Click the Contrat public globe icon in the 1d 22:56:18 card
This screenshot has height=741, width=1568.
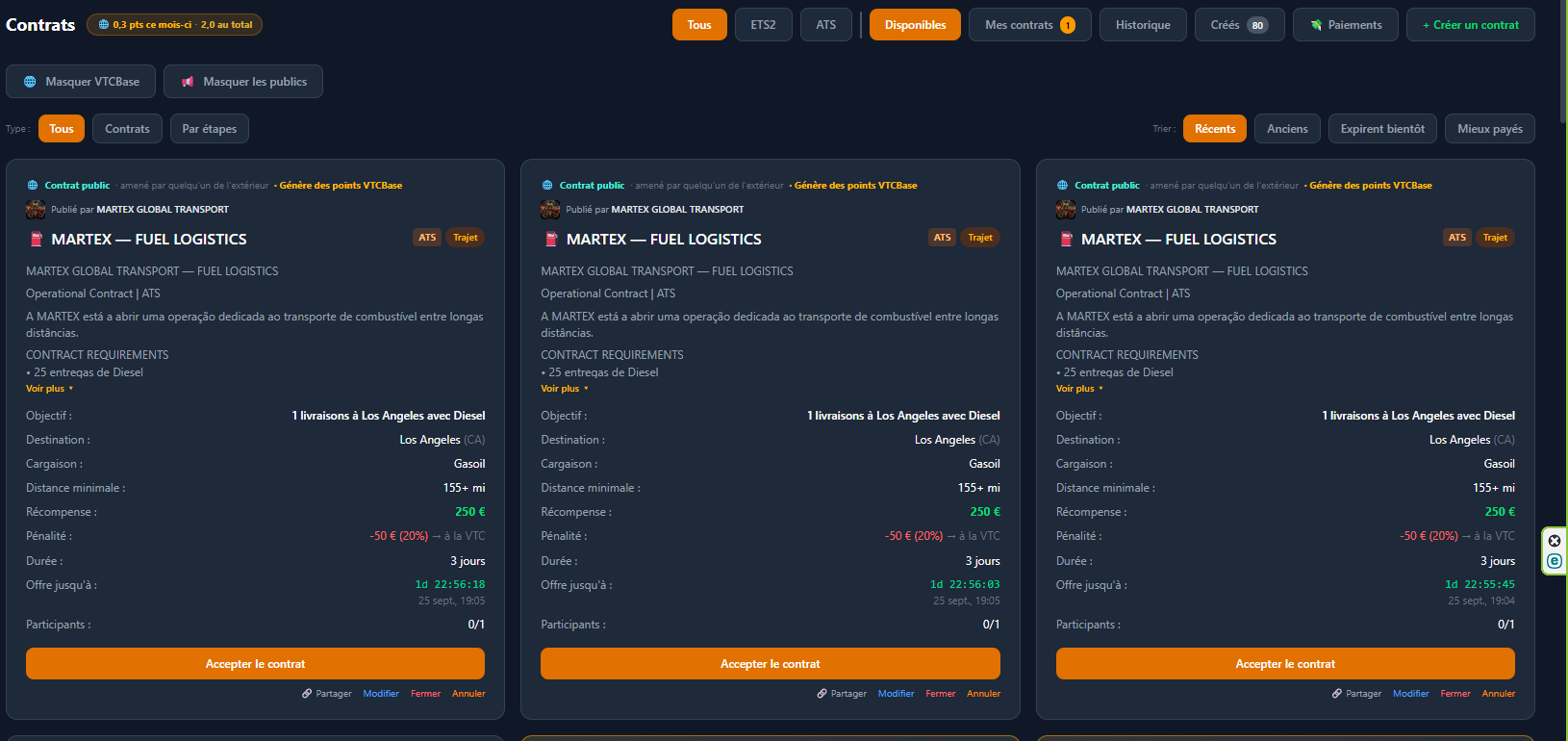33,186
